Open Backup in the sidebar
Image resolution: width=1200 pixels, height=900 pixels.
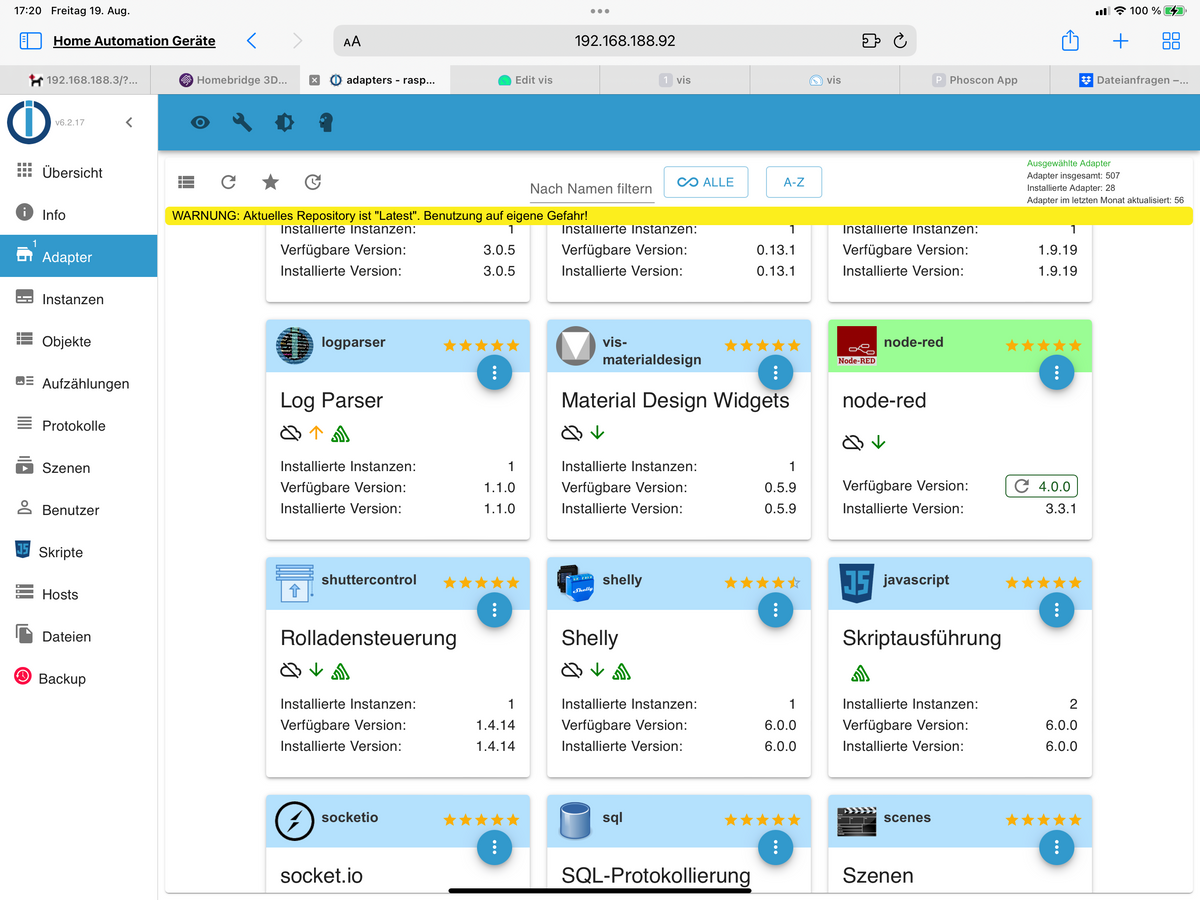pyautogui.click(x=78, y=678)
